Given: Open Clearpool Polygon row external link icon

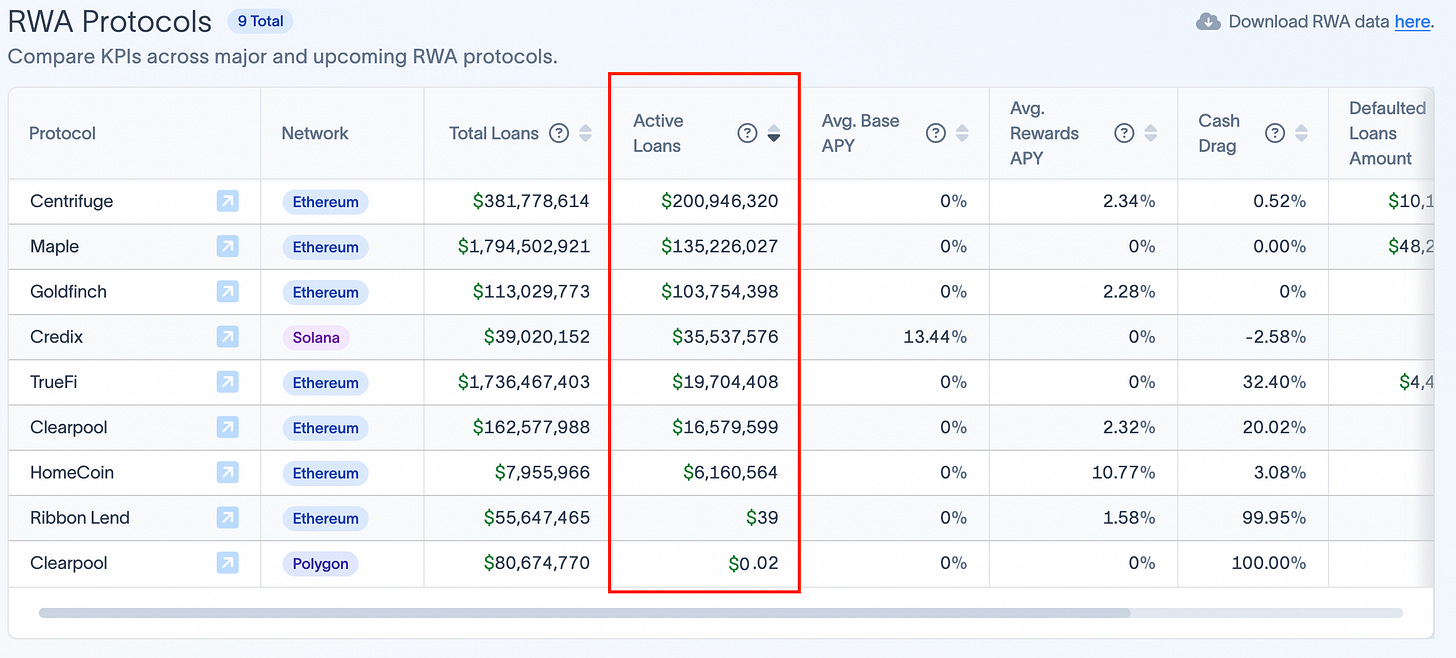Looking at the screenshot, I should (228, 563).
